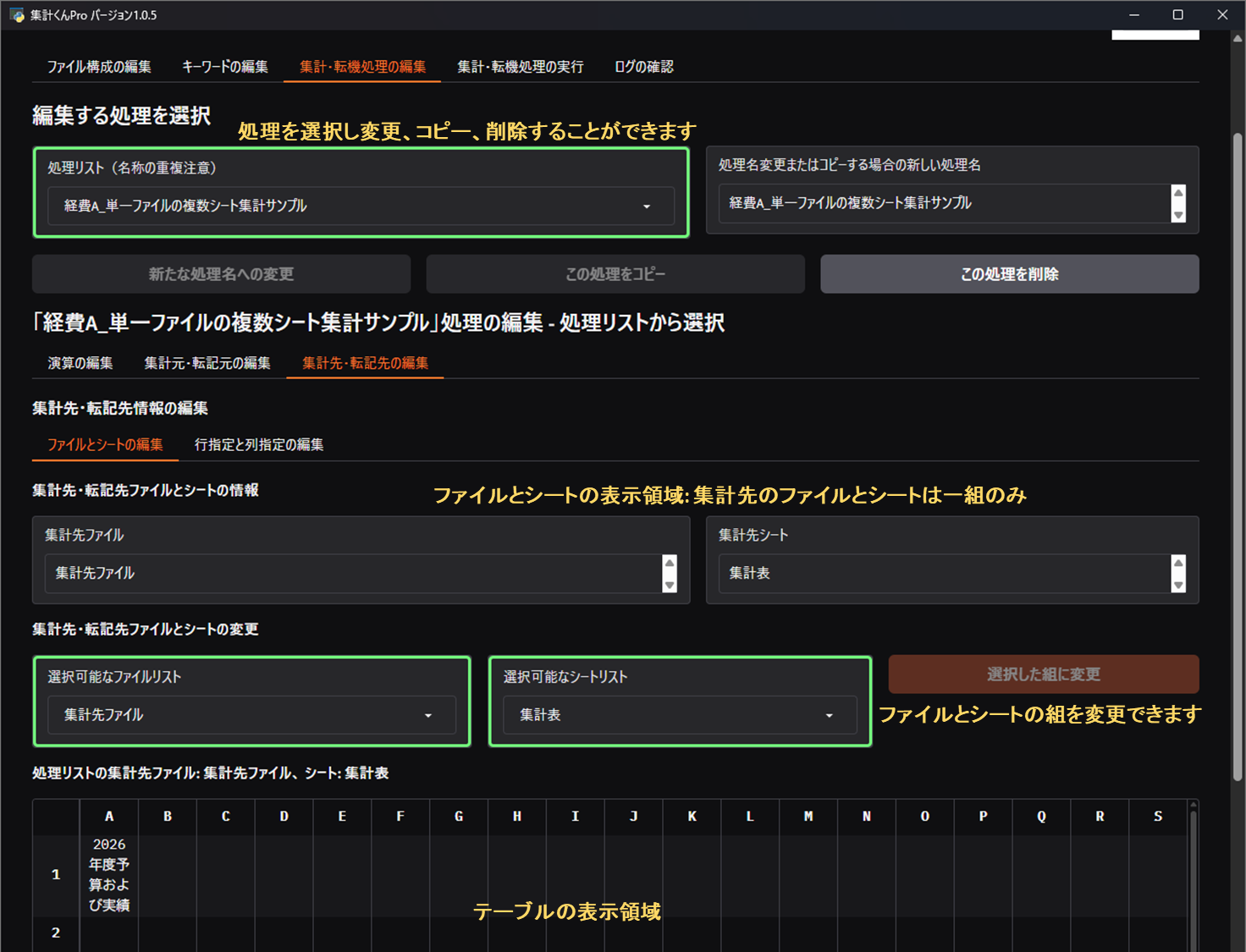Click the 集計先ファイル text field

point(353,574)
